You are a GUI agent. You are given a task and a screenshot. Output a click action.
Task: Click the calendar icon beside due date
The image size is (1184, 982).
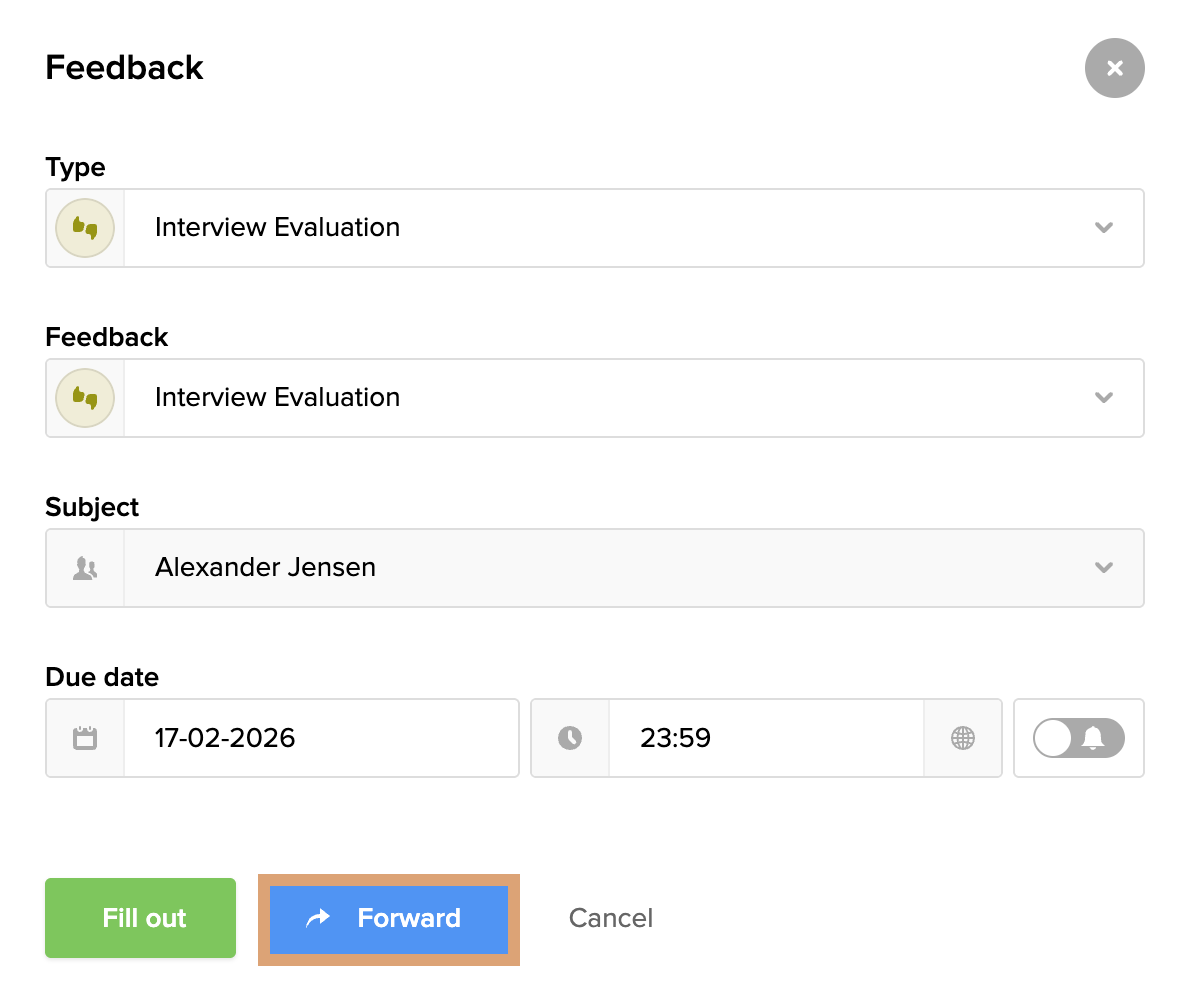(x=85, y=738)
